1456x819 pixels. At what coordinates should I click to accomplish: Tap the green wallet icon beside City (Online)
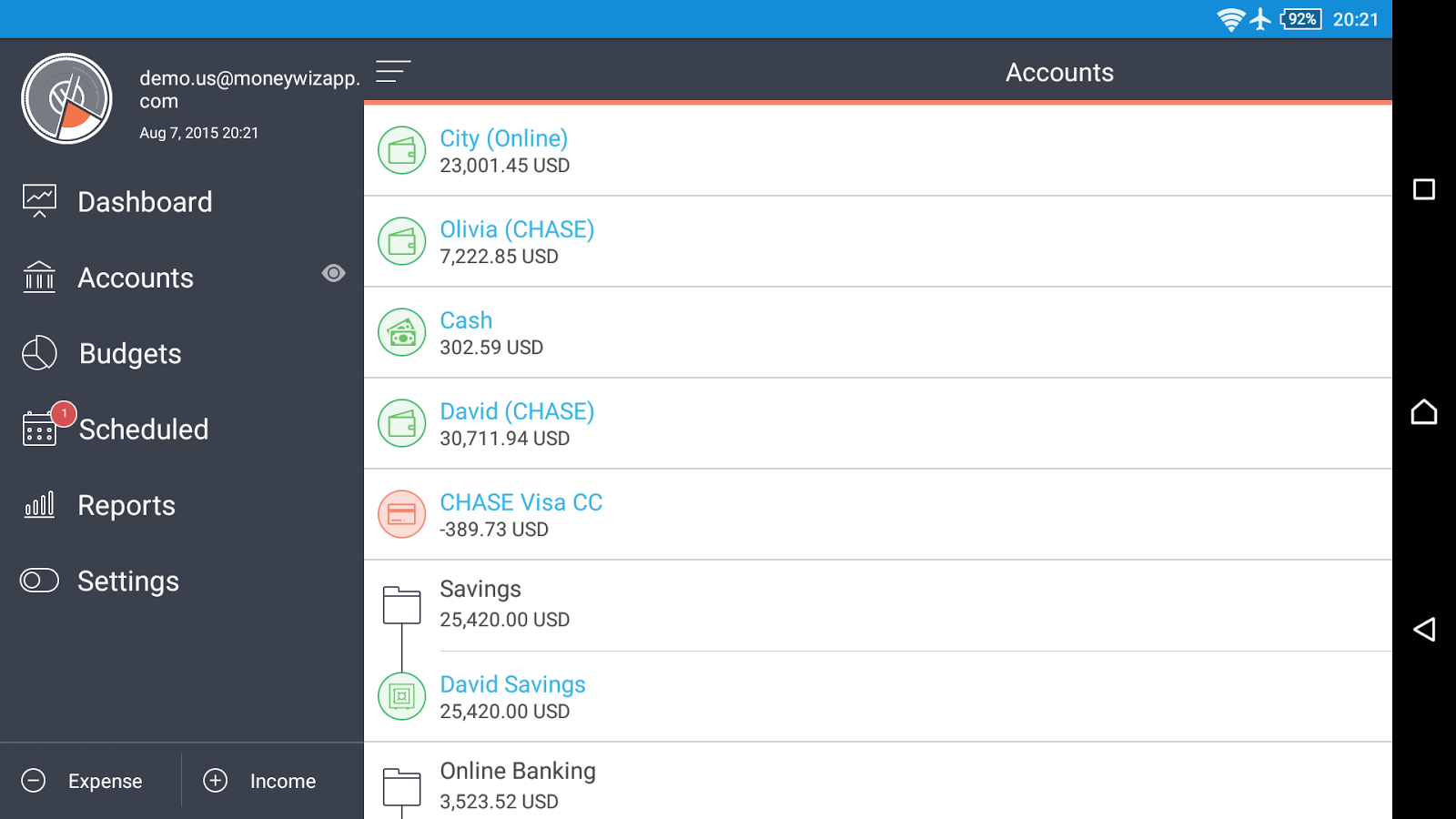(x=401, y=150)
